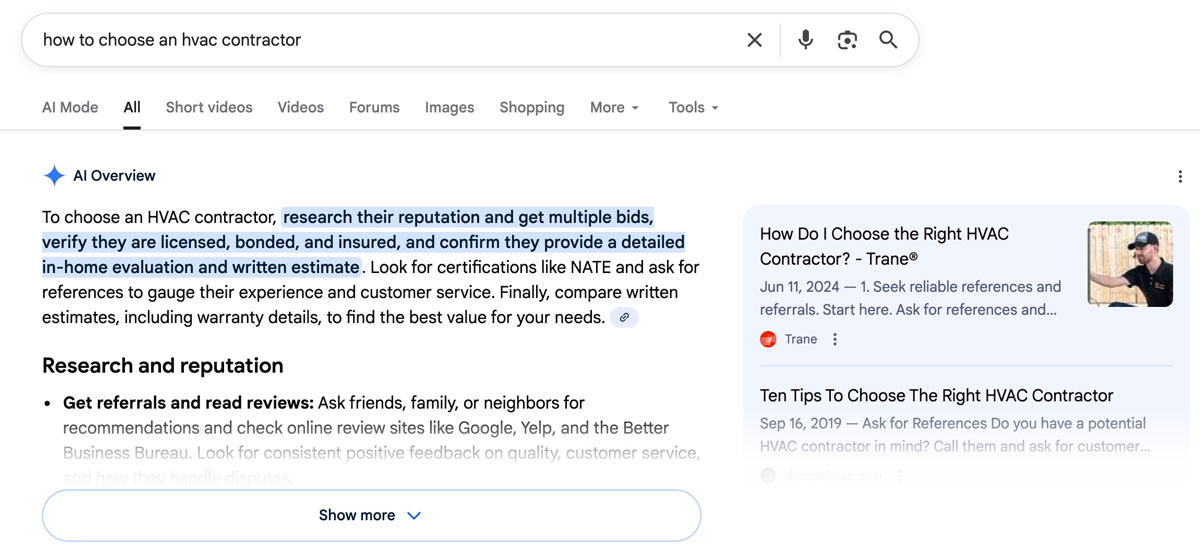Open the Shopping results tab
Image resolution: width=1200 pixels, height=557 pixels.
coord(532,107)
